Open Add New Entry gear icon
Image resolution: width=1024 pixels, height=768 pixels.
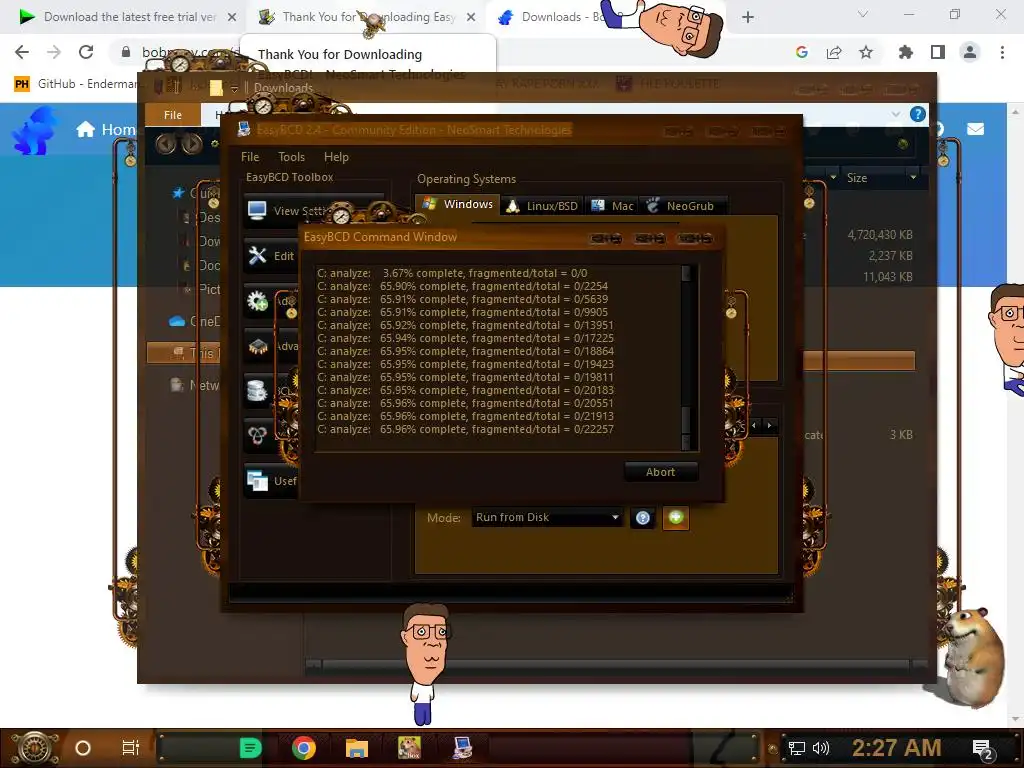257,300
